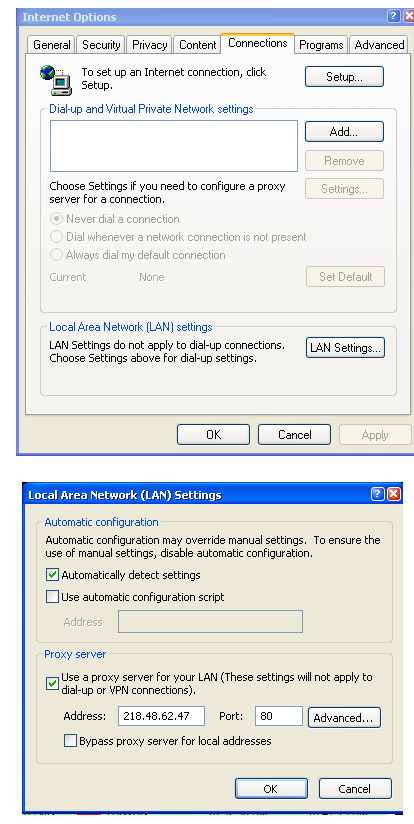The width and height of the screenshot is (414, 824).
Task: Uncheck Use a proxy server for your LAN
Action: tap(52, 684)
